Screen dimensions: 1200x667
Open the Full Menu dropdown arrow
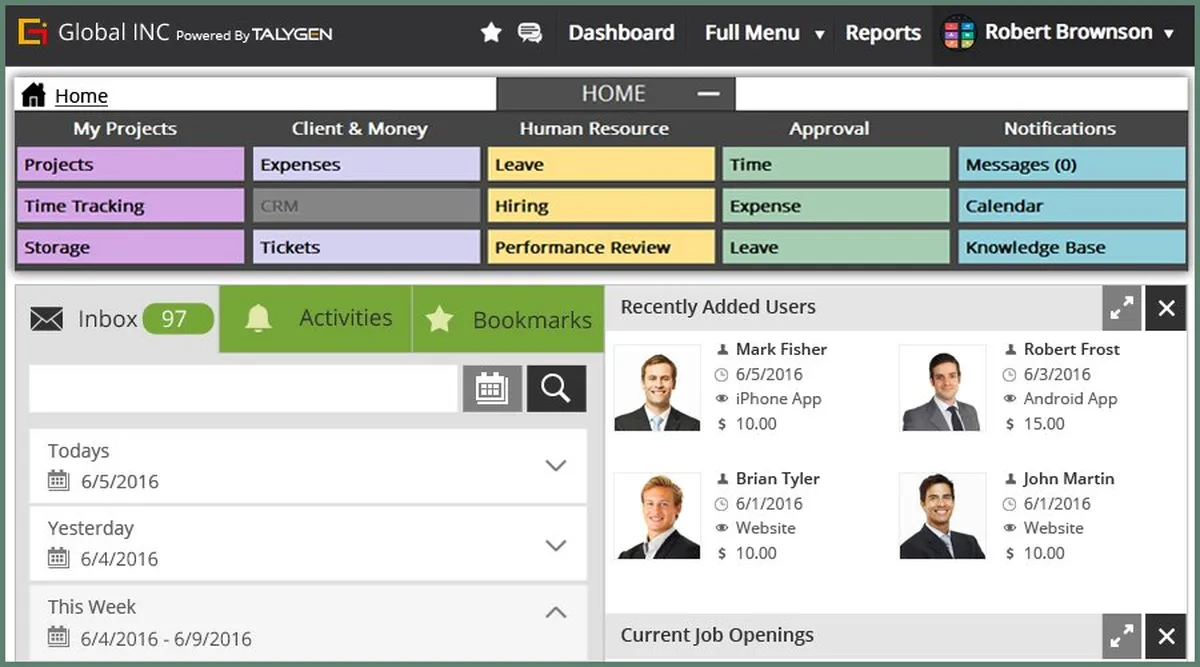819,35
